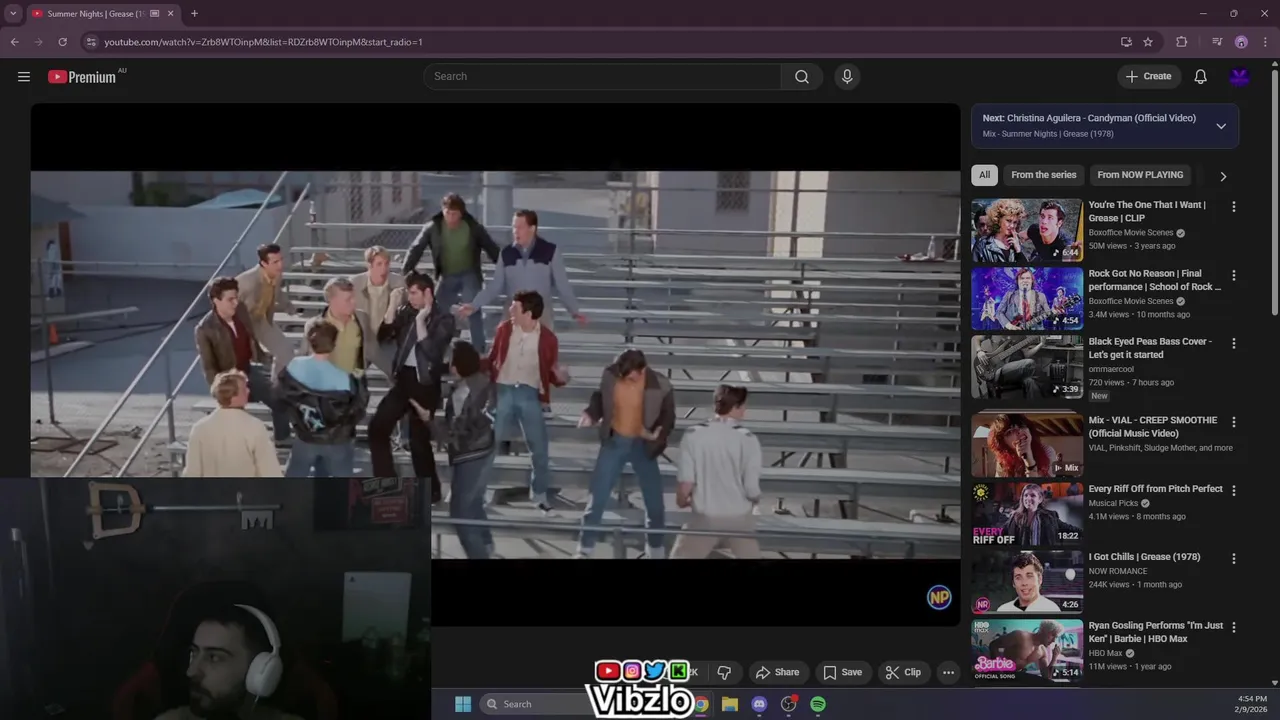Click the Windows taskbar Search box

coord(533,704)
